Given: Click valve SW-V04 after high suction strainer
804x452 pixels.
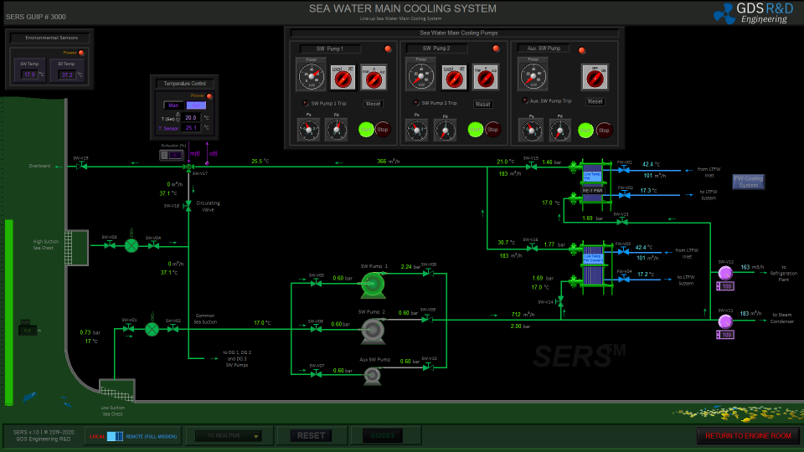Looking at the screenshot, I should pyautogui.click(x=153, y=245).
